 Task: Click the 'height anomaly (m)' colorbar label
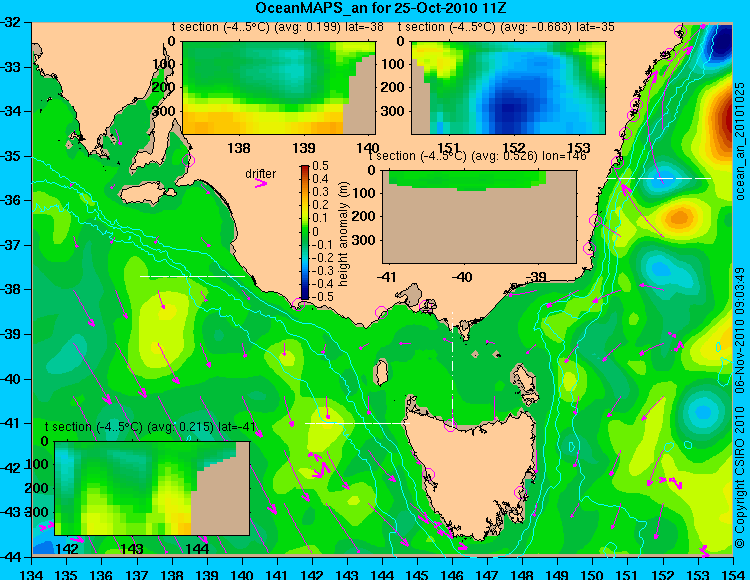pos(343,234)
